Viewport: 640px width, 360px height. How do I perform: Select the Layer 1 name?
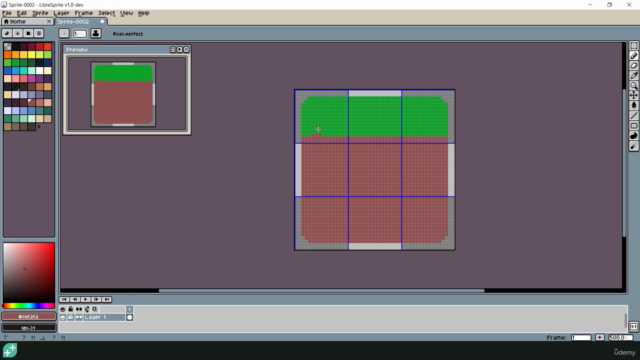coord(104,317)
